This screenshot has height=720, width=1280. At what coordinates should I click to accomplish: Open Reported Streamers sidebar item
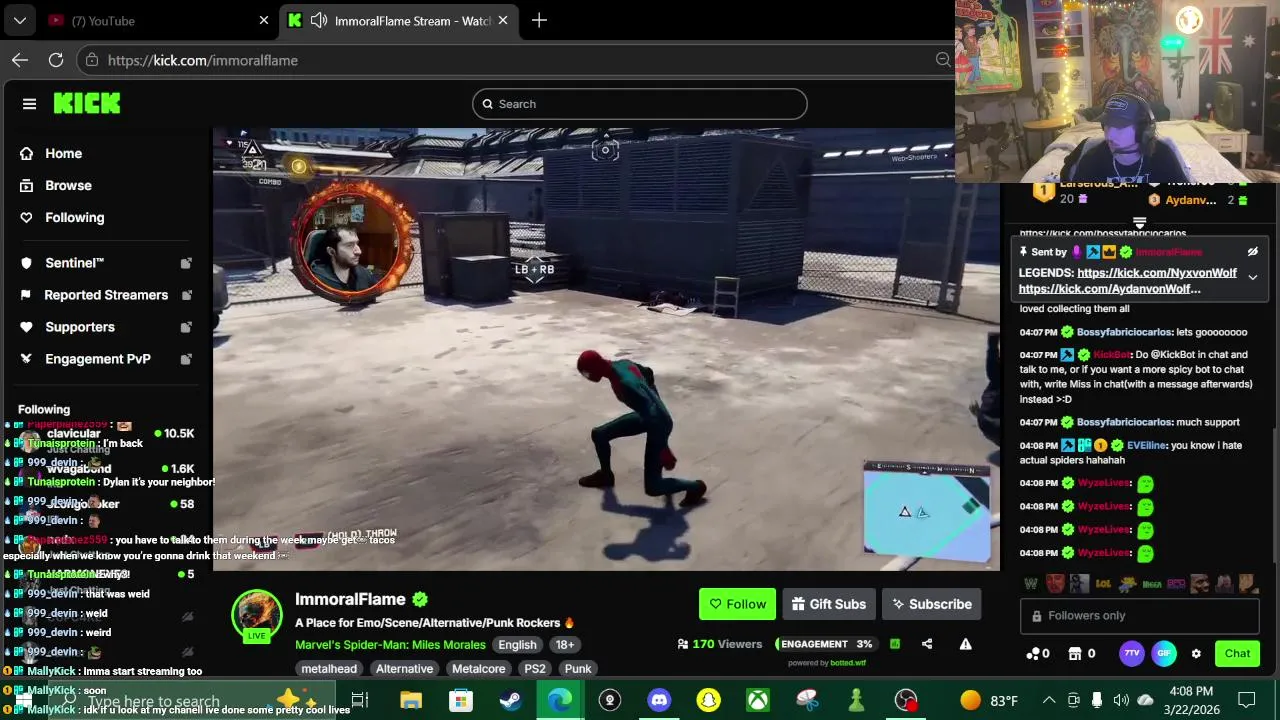(104, 295)
